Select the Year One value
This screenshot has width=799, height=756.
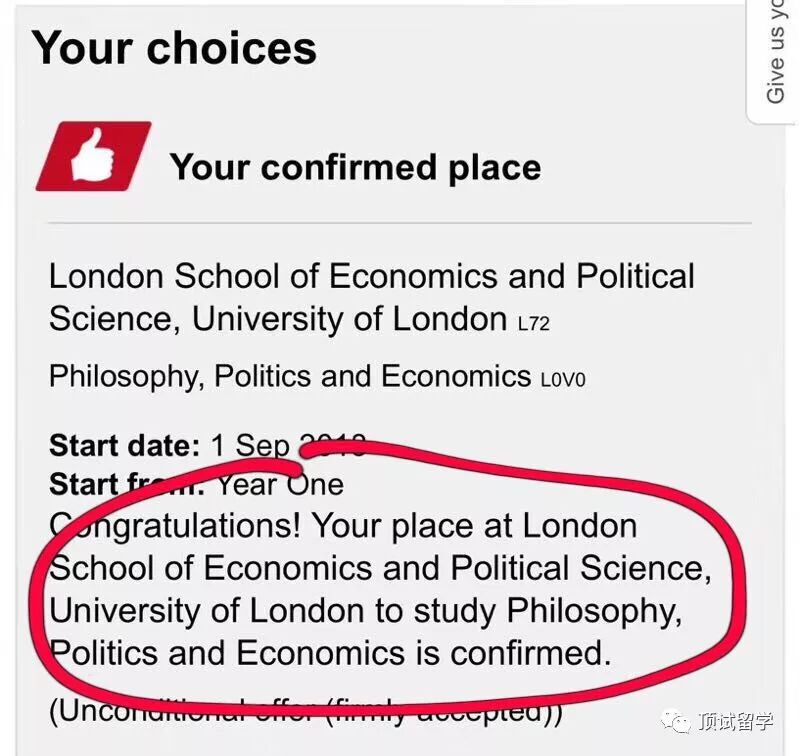(280, 484)
